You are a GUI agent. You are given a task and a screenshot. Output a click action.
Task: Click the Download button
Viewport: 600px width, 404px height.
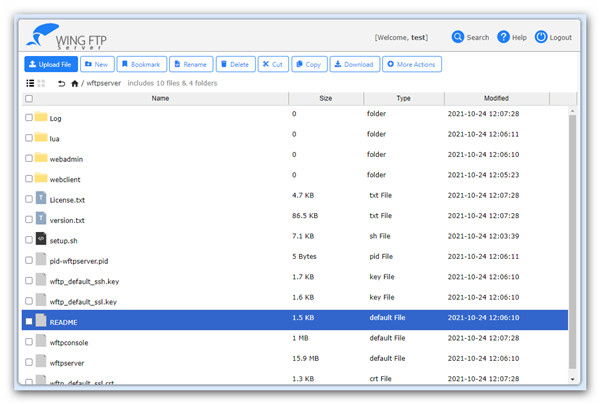click(354, 64)
